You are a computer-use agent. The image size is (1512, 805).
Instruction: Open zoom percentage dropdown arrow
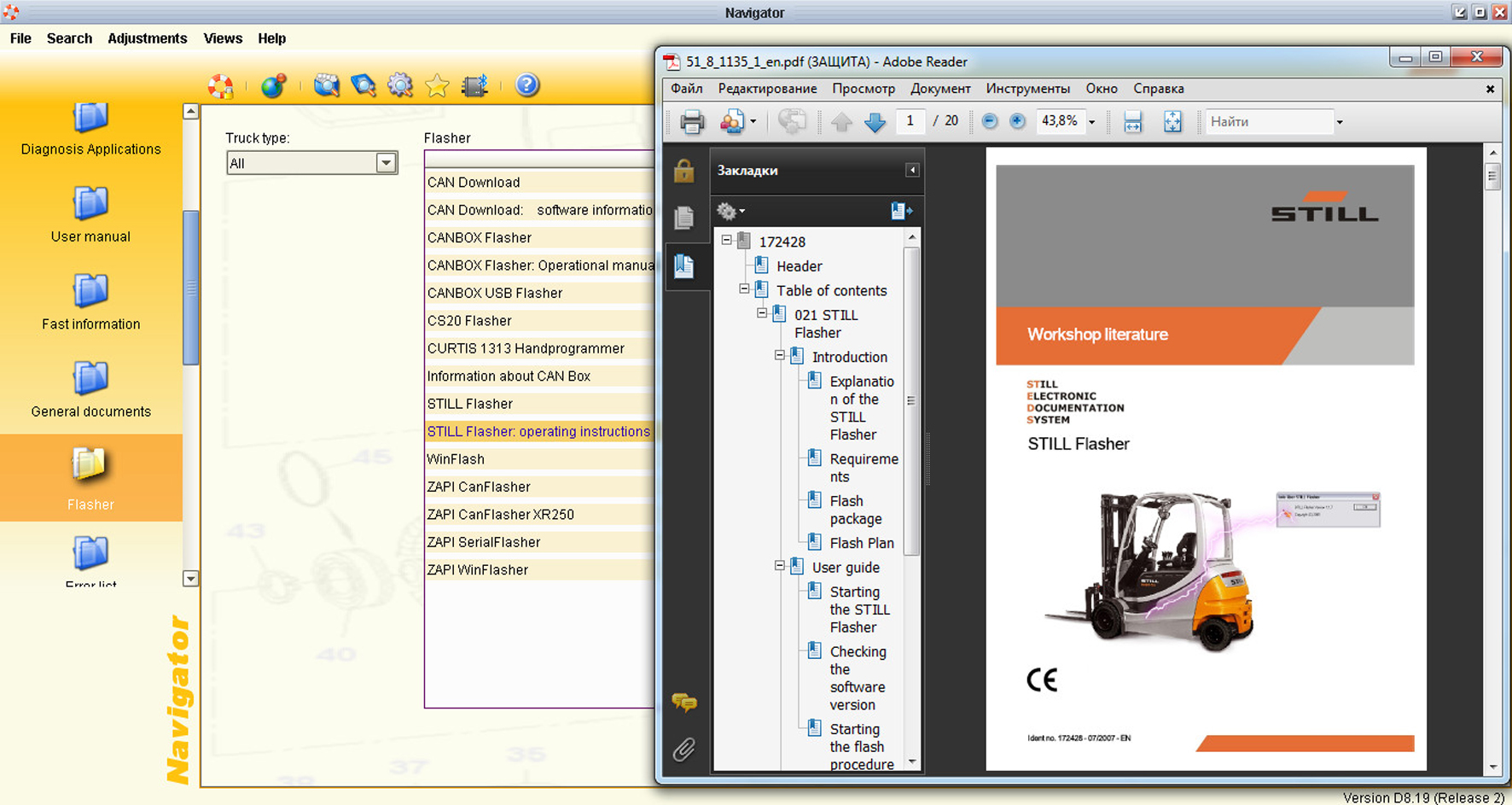point(1091,122)
